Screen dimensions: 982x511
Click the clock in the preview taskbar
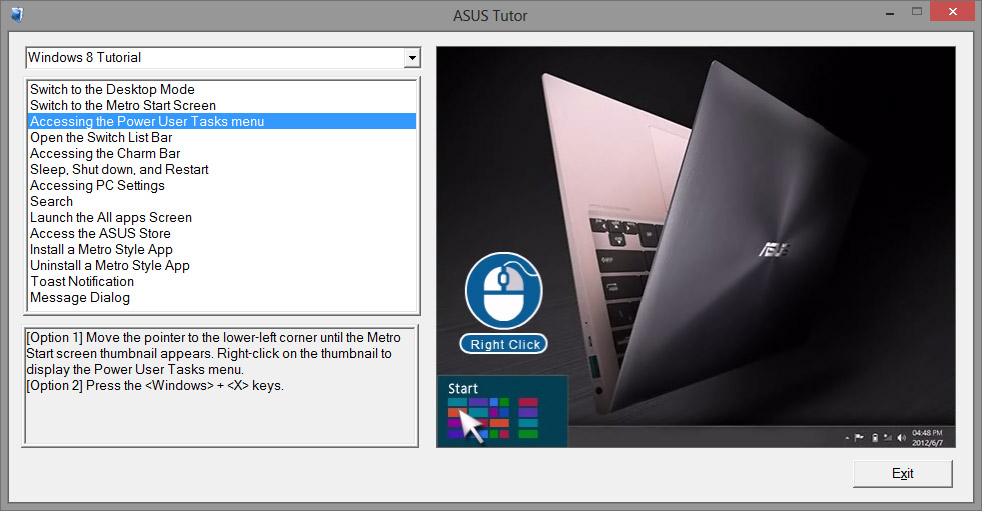click(x=927, y=438)
